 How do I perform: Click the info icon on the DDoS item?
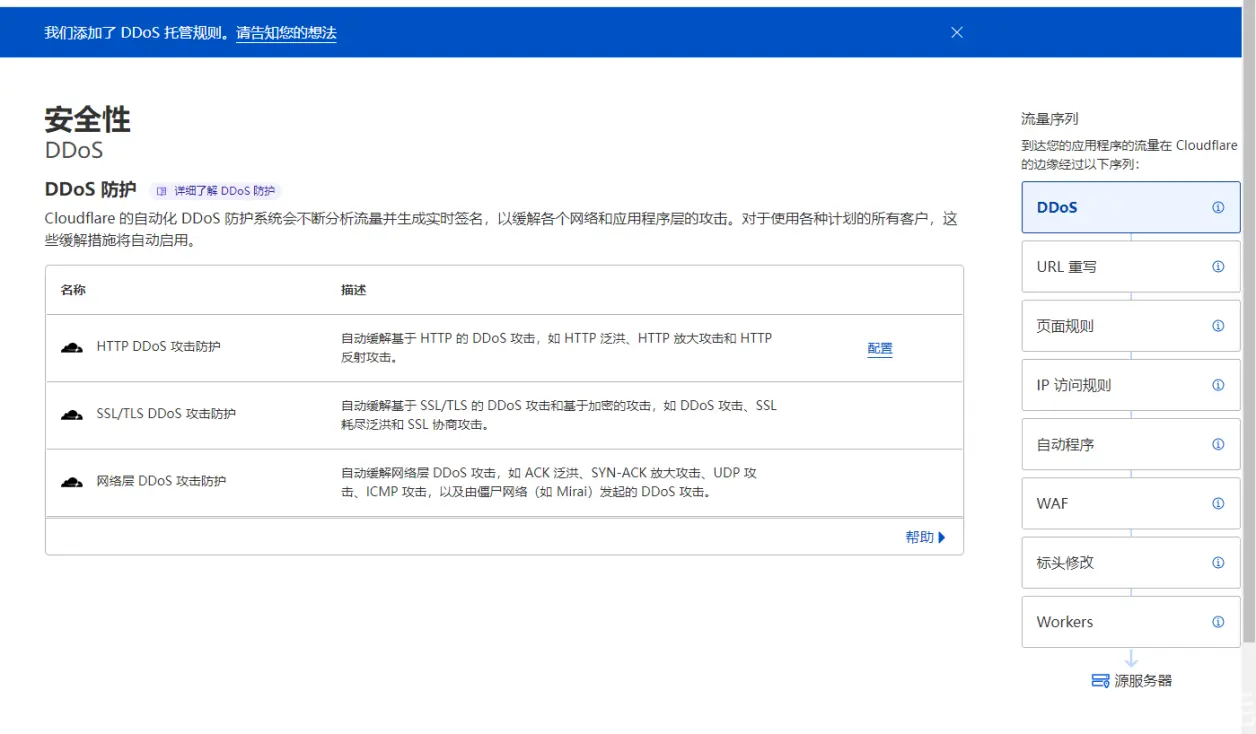point(1218,208)
